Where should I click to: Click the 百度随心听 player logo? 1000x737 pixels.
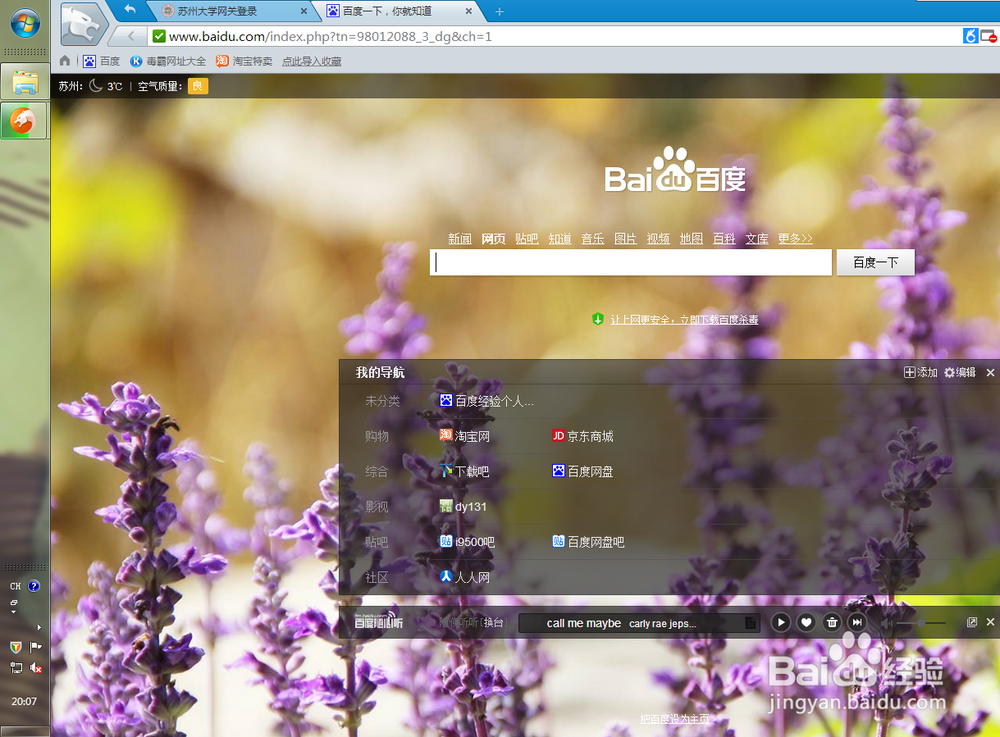coord(378,620)
